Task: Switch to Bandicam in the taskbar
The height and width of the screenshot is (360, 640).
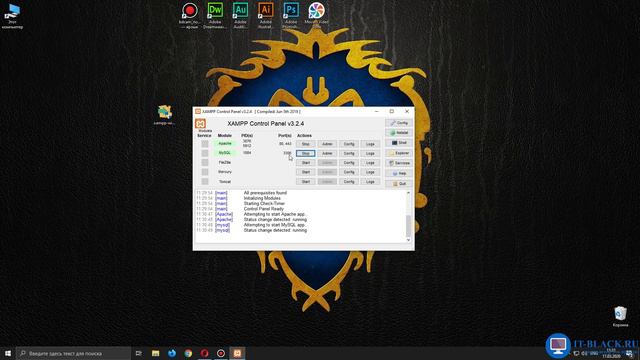Action: [221, 353]
